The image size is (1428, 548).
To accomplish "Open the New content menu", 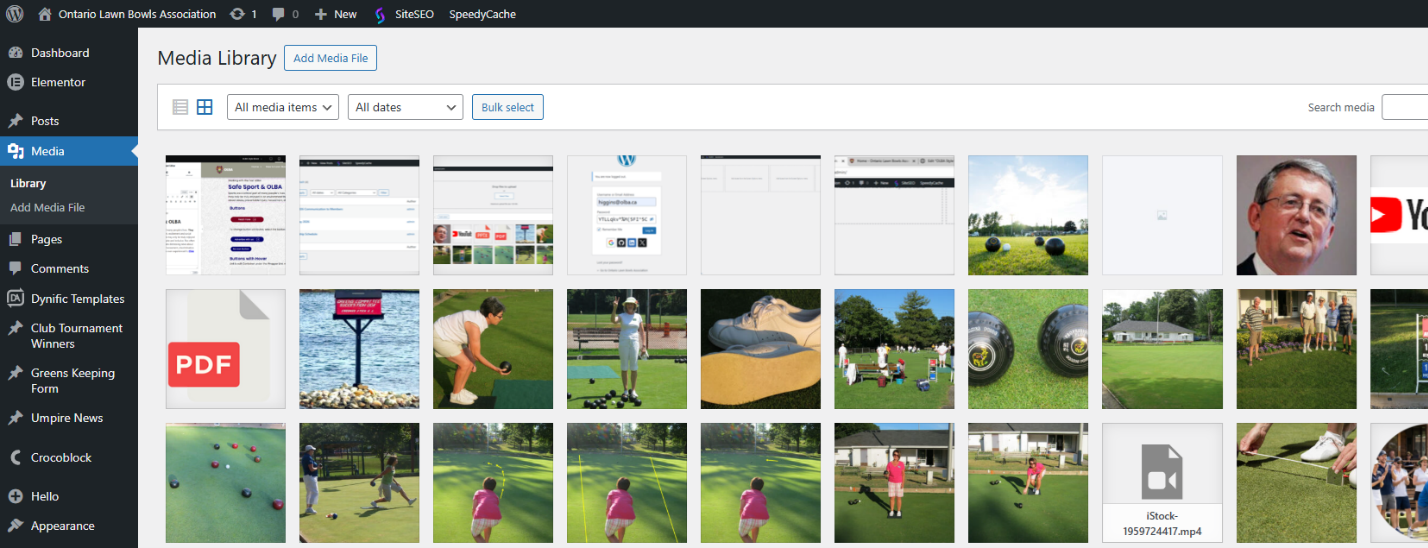I will coord(335,14).
